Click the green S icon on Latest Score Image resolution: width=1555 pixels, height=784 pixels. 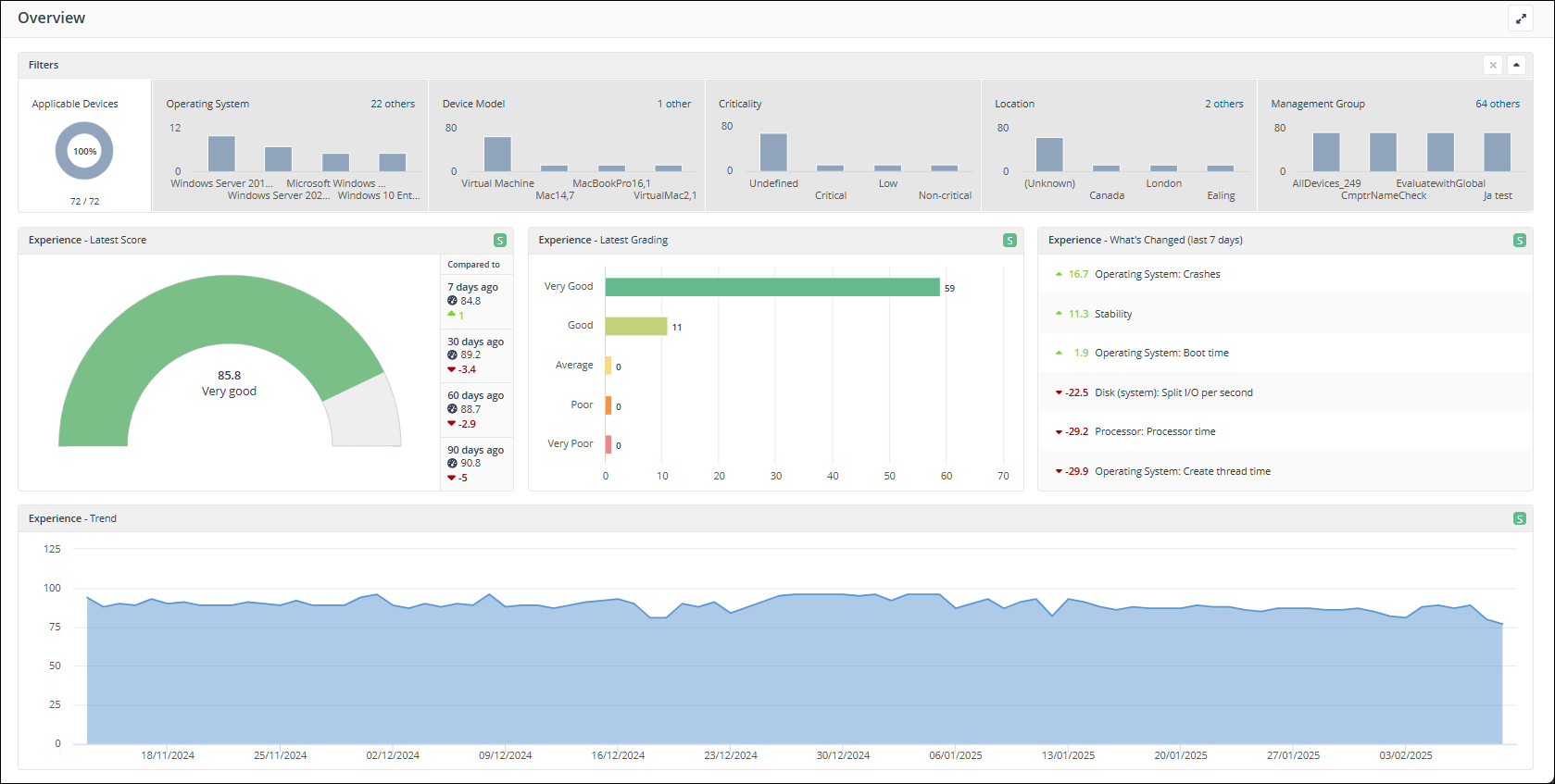tap(500, 241)
